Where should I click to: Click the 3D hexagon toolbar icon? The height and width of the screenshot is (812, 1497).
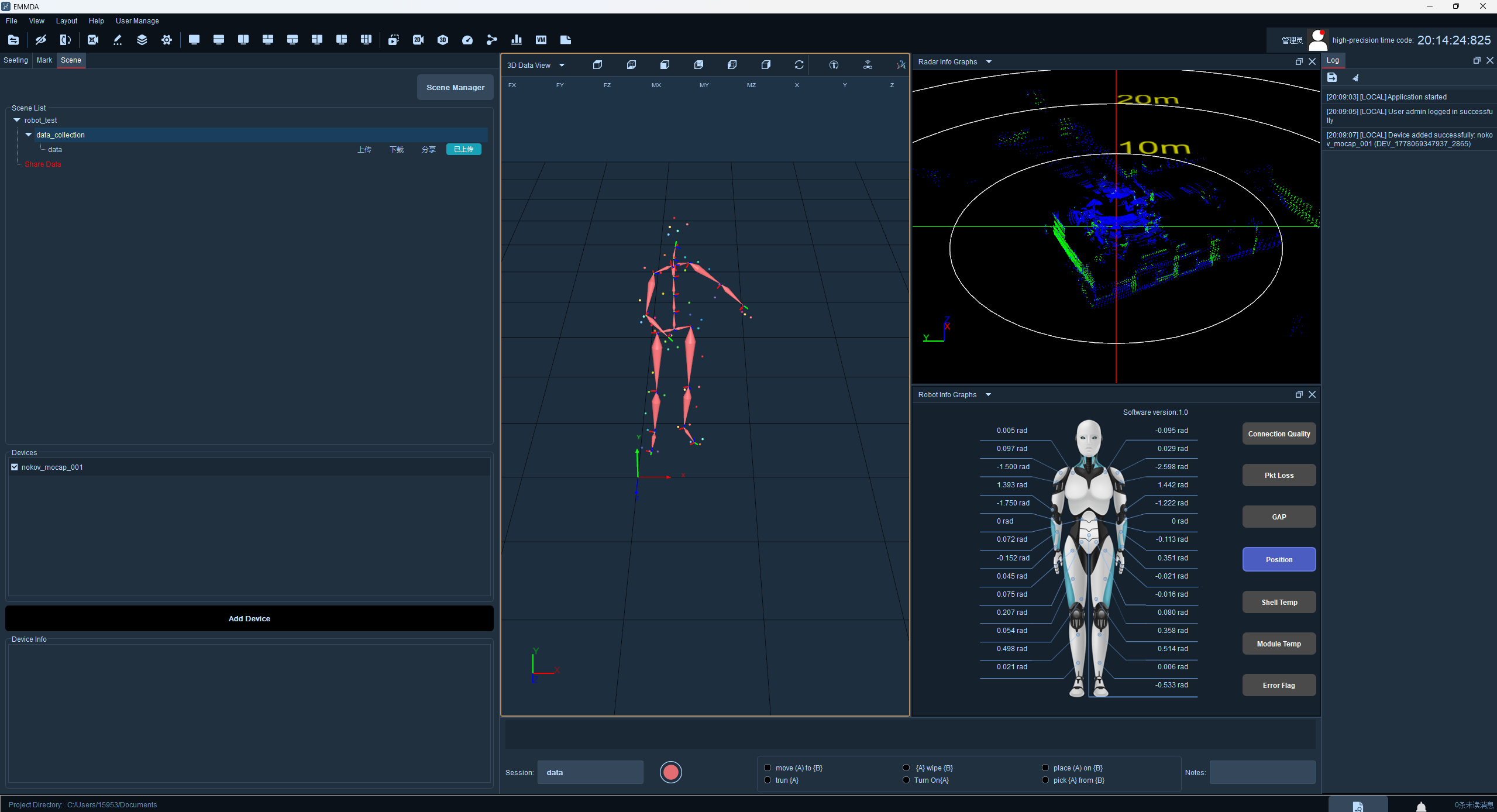[x=443, y=40]
